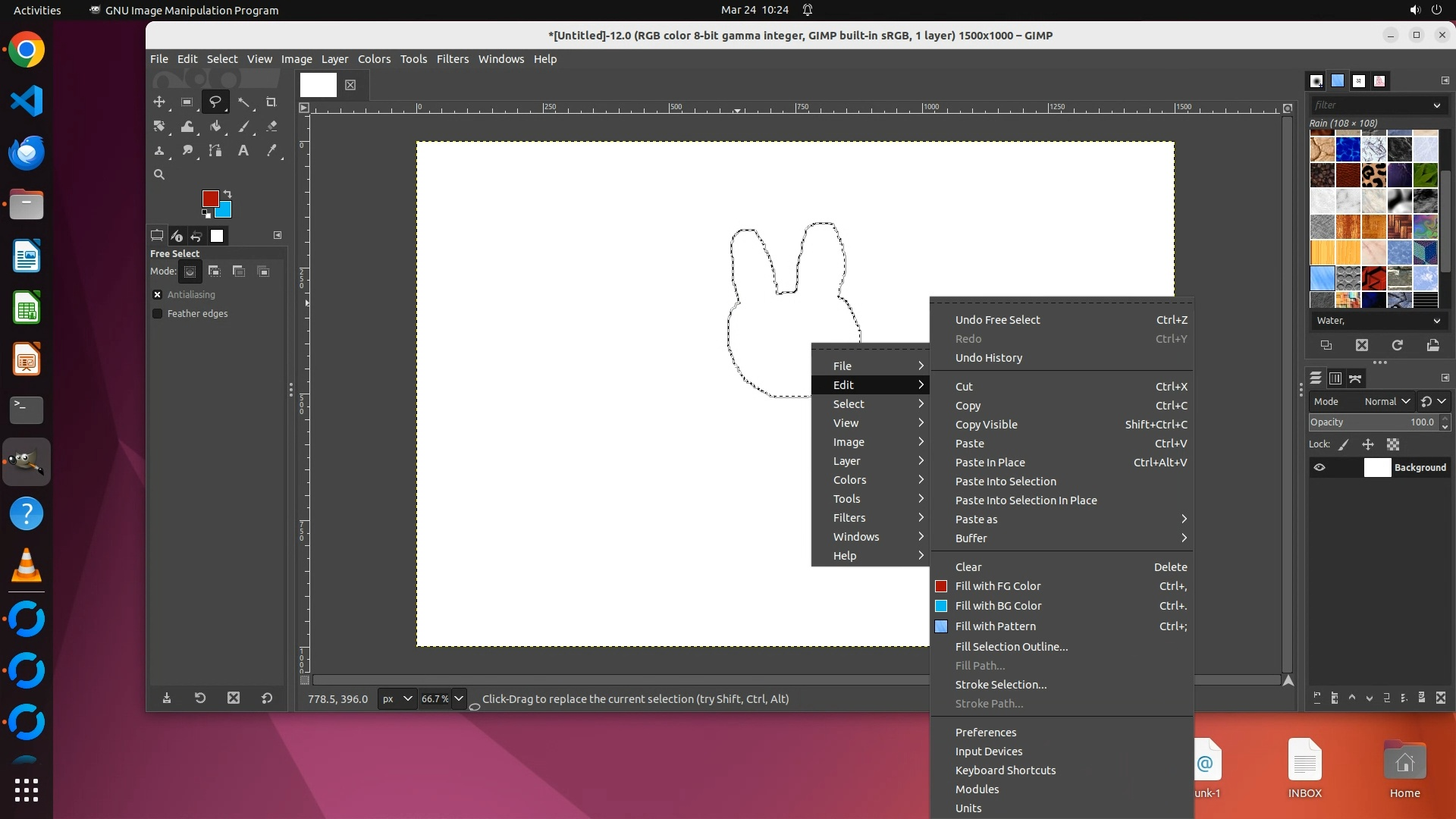This screenshot has height=819, width=1456.
Task: Select the Eraser tool
Action: (271, 127)
